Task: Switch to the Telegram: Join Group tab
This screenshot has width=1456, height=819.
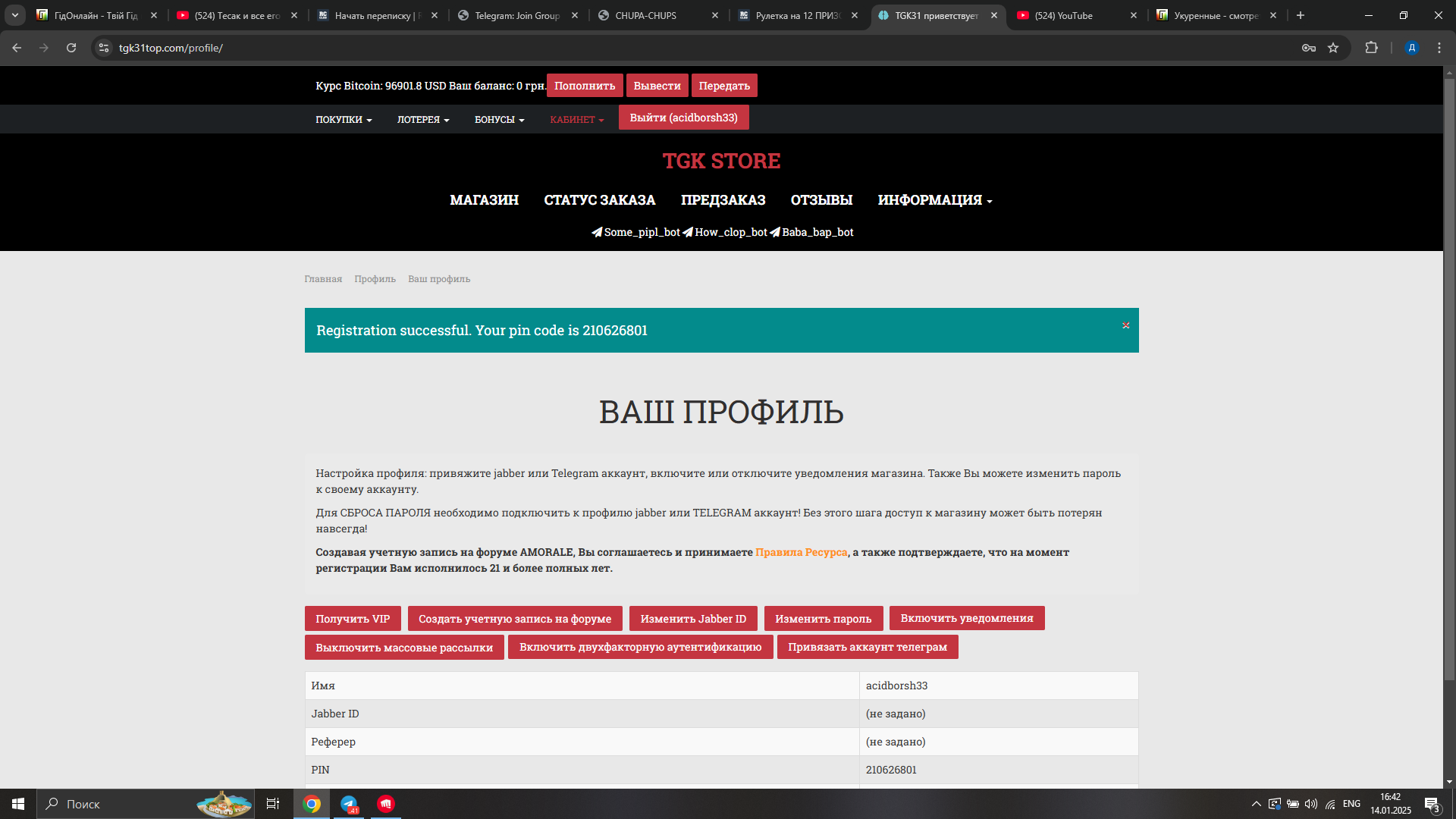Action: click(x=518, y=15)
